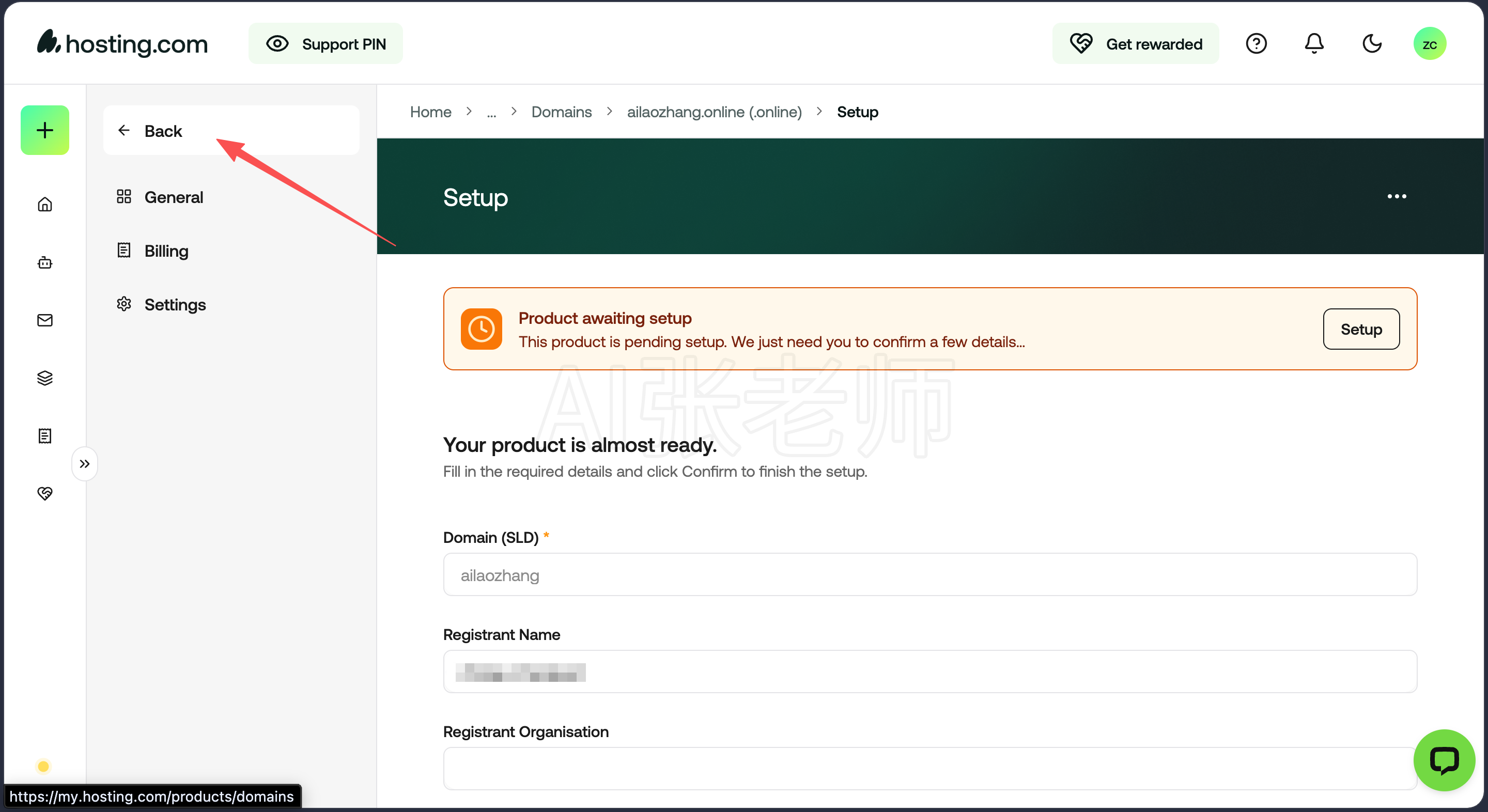
Task: Open the stacked layers icon in sidebar
Action: (45, 378)
